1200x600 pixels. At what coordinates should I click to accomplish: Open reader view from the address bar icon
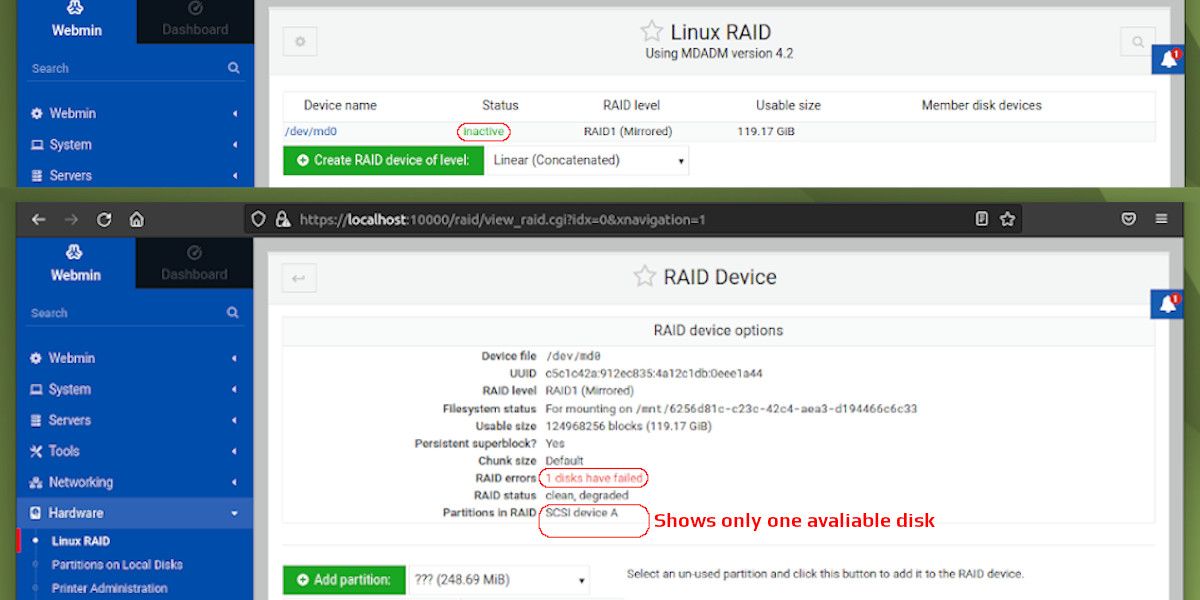pos(980,219)
